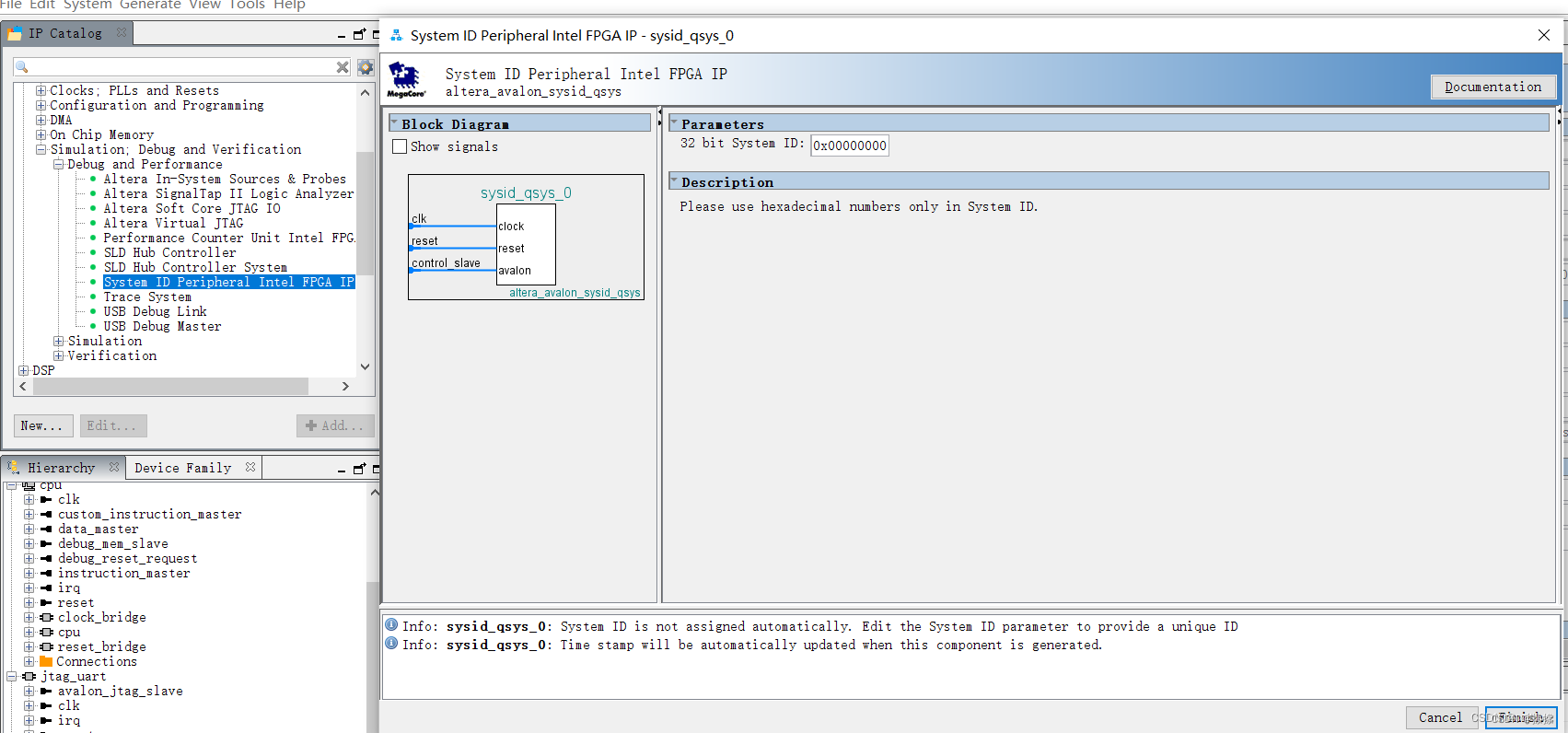Close the IP Catalog tab via its X
1568x733 pixels.
pyautogui.click(x=122, y=32)
